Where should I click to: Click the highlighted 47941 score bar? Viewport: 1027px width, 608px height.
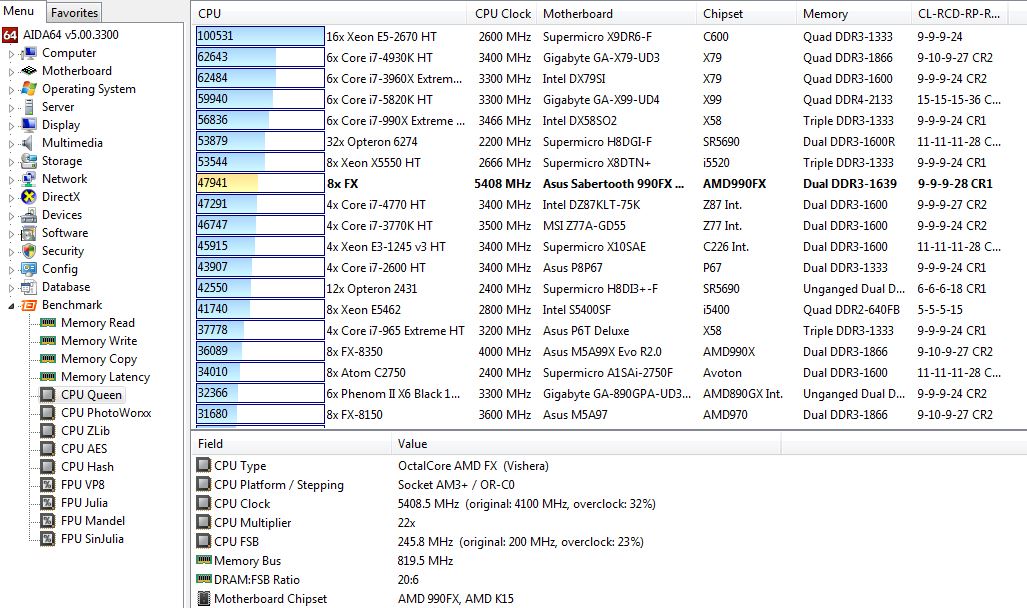pos(260,183)
